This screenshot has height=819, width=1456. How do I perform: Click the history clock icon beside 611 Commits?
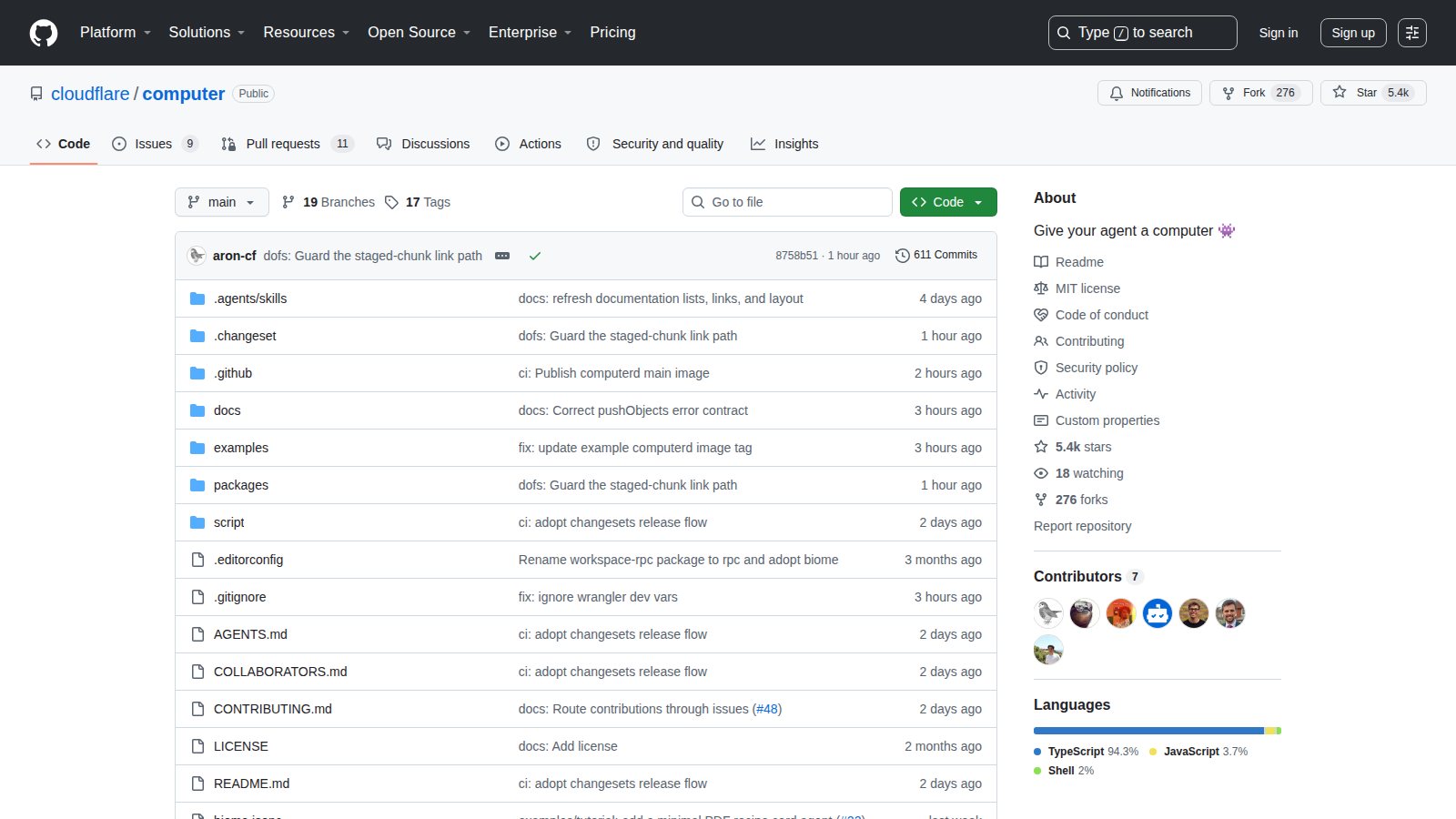pos(902,256)
